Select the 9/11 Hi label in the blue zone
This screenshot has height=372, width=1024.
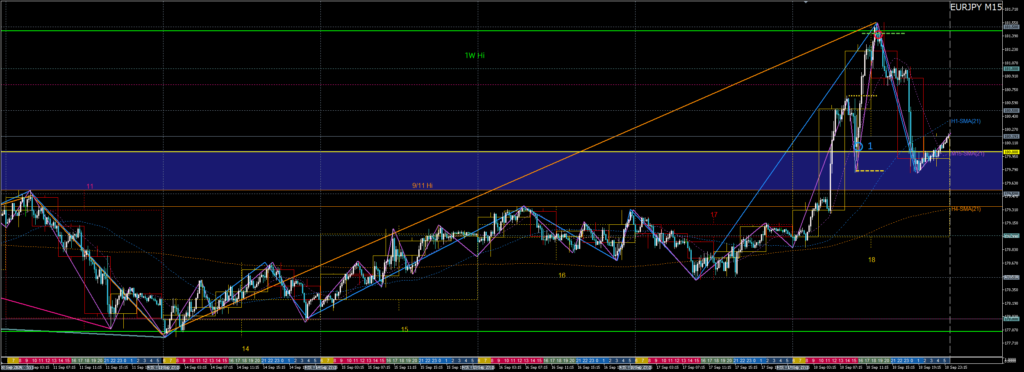[x=423, y=186]
